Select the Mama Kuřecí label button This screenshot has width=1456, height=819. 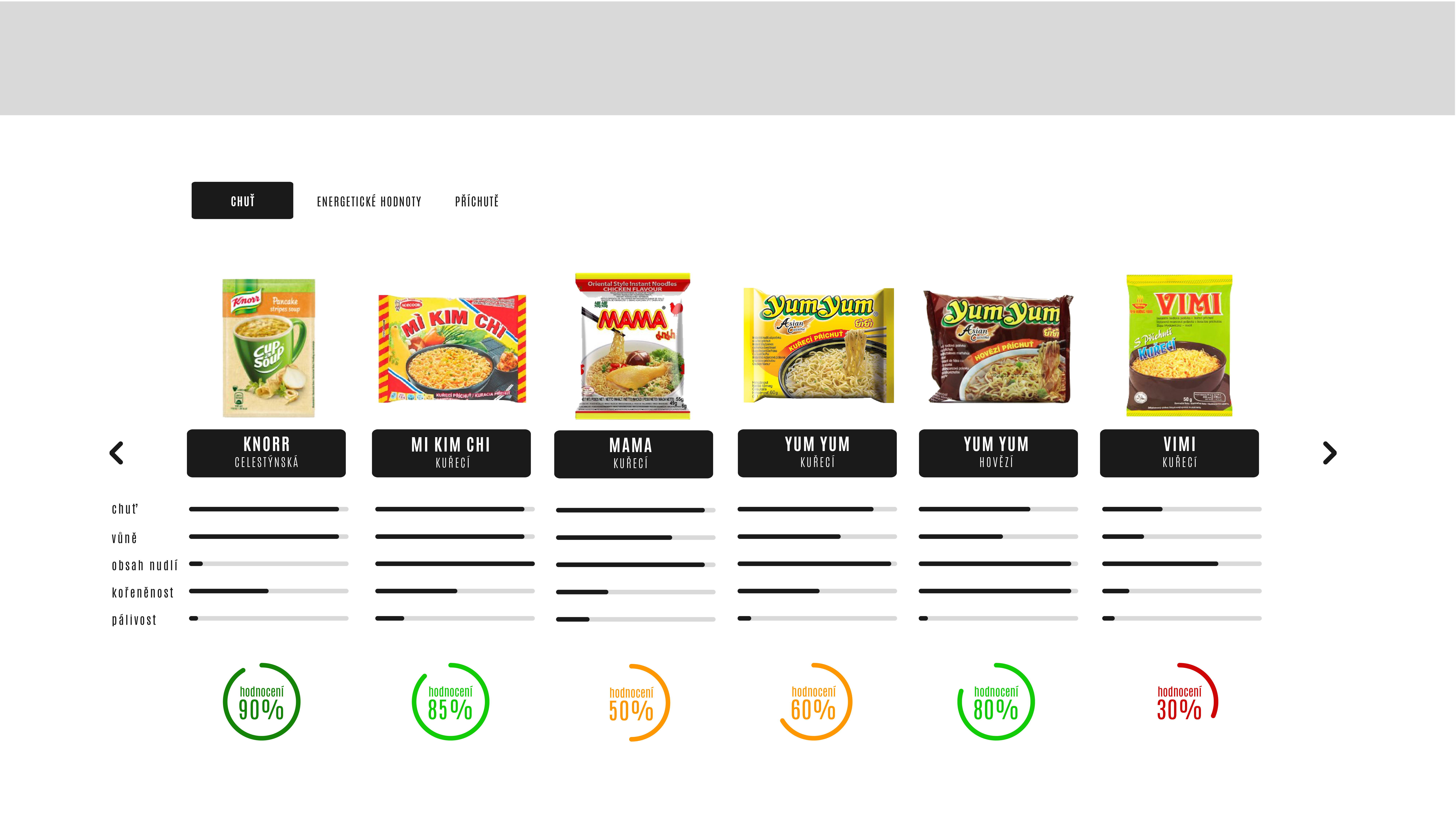(x=633, y=454)
